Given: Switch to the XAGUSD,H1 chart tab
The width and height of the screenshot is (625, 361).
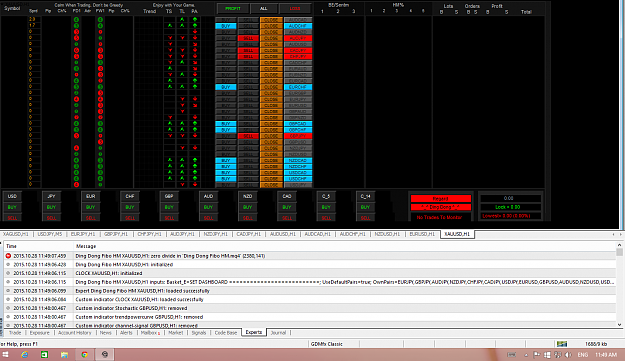Looking at the screenshot, I should [x=16, y=234].
